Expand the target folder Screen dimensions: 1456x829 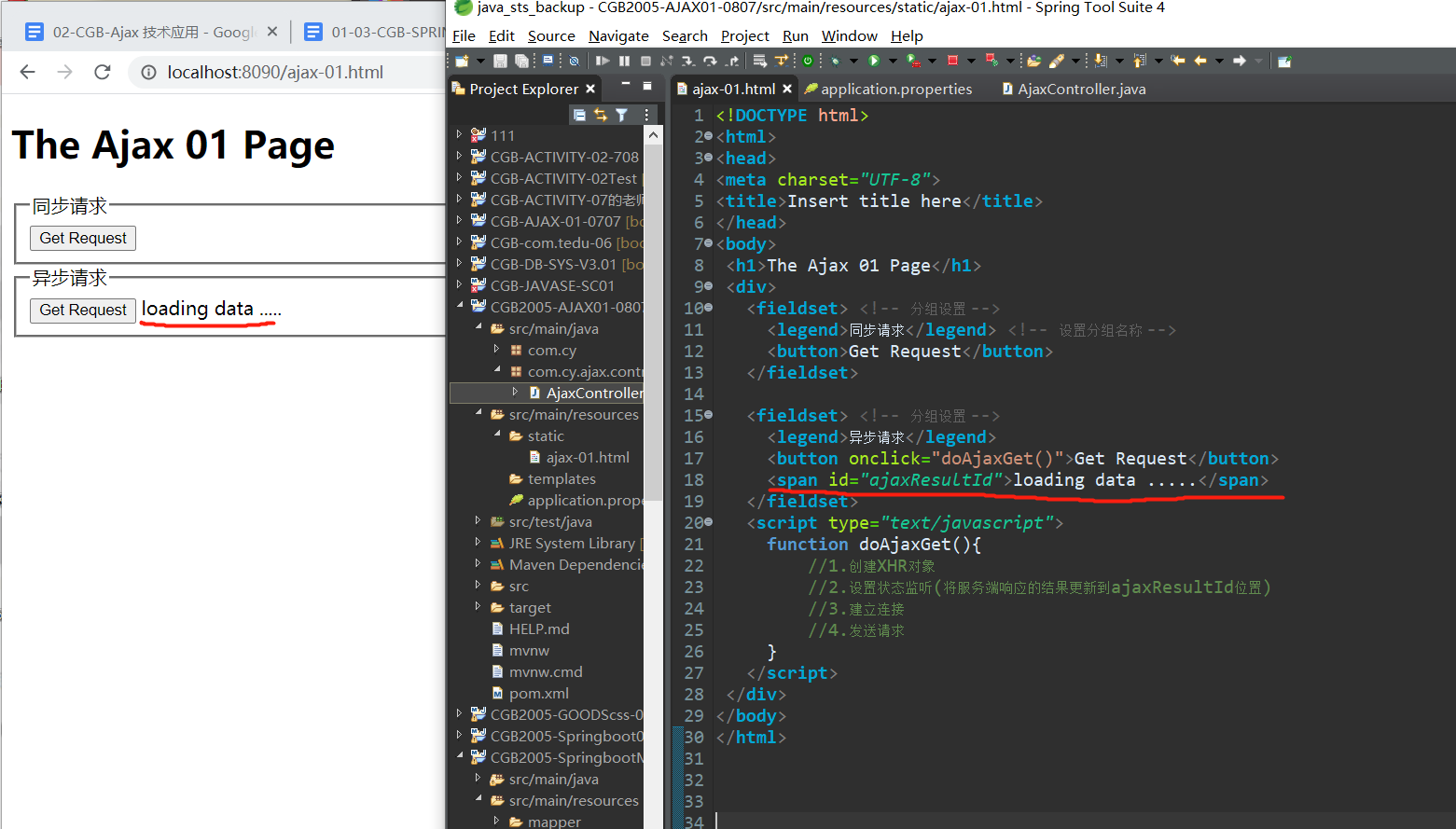[478, 606]
